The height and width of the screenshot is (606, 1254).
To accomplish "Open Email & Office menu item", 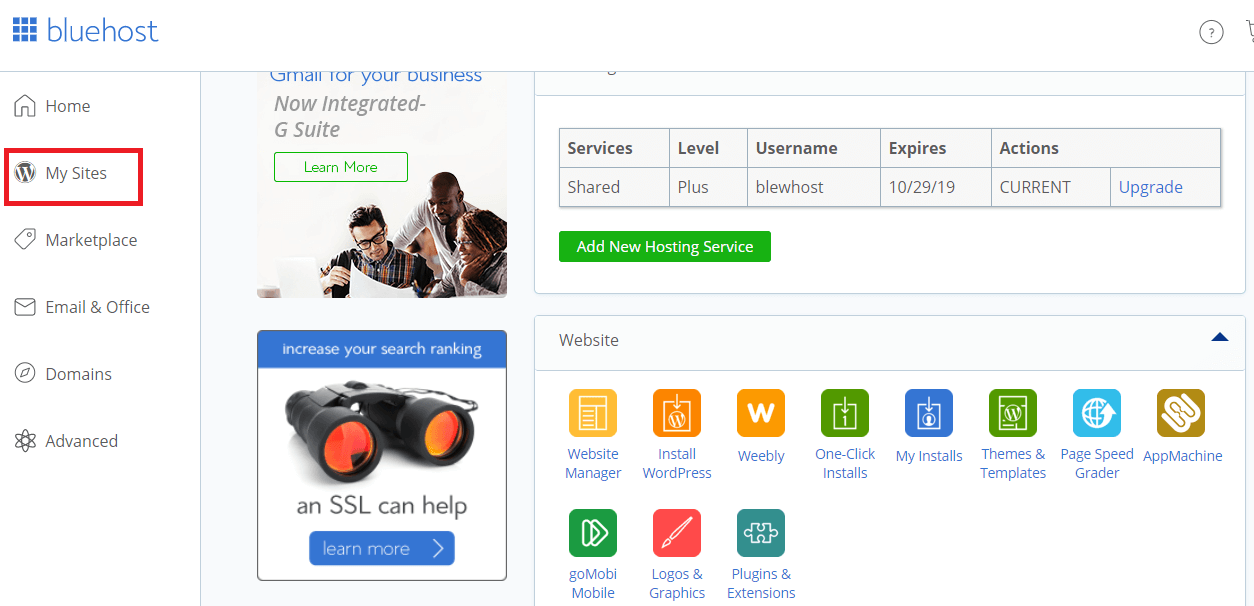I will (x=97, y=307).
